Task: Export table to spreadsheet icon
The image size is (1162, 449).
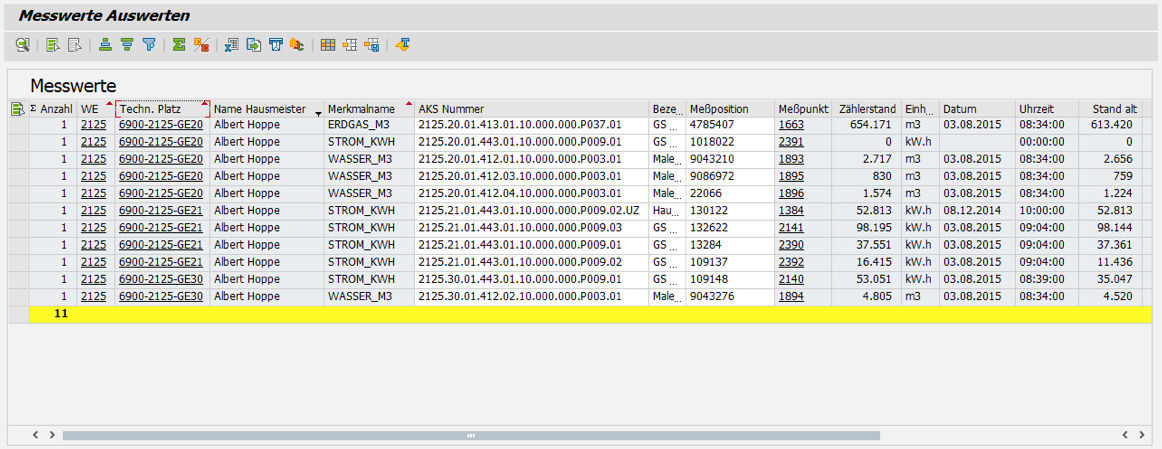Action: [231, 45]
